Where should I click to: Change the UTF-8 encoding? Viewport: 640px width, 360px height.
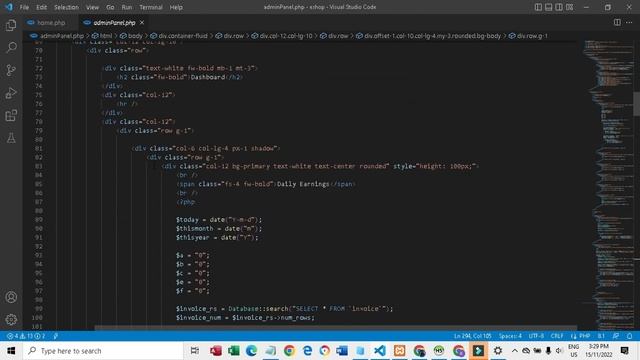point(536,336)
